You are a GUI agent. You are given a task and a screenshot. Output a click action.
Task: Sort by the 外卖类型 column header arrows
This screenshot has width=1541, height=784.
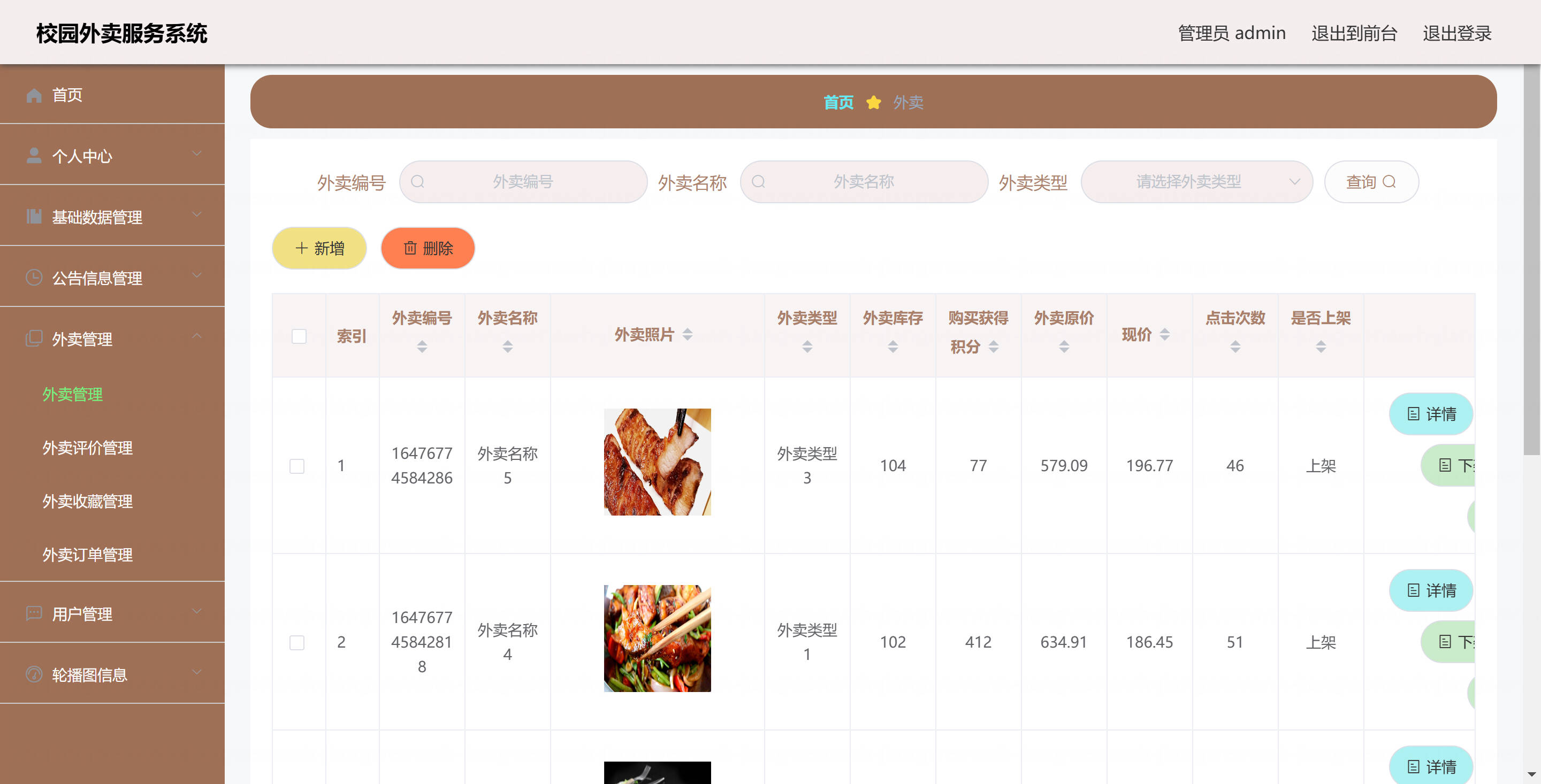click(x=807, y=346)
